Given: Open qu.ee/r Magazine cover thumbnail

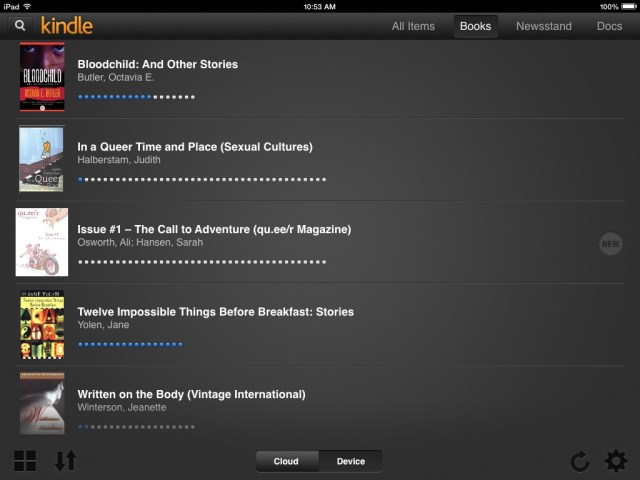Looking at the screenshot, I should (42, 242).
